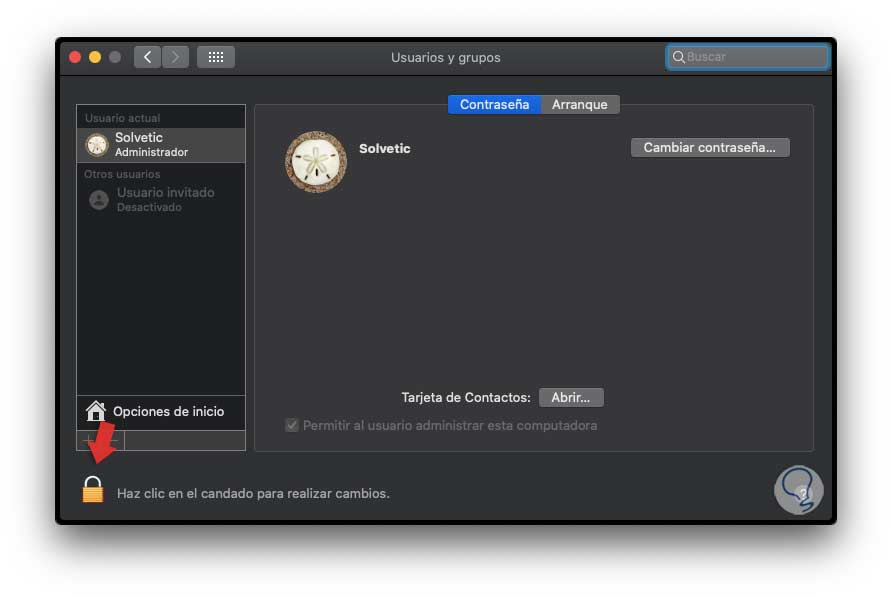Click the 'Haz clic en el candado' text

point(253,493)
